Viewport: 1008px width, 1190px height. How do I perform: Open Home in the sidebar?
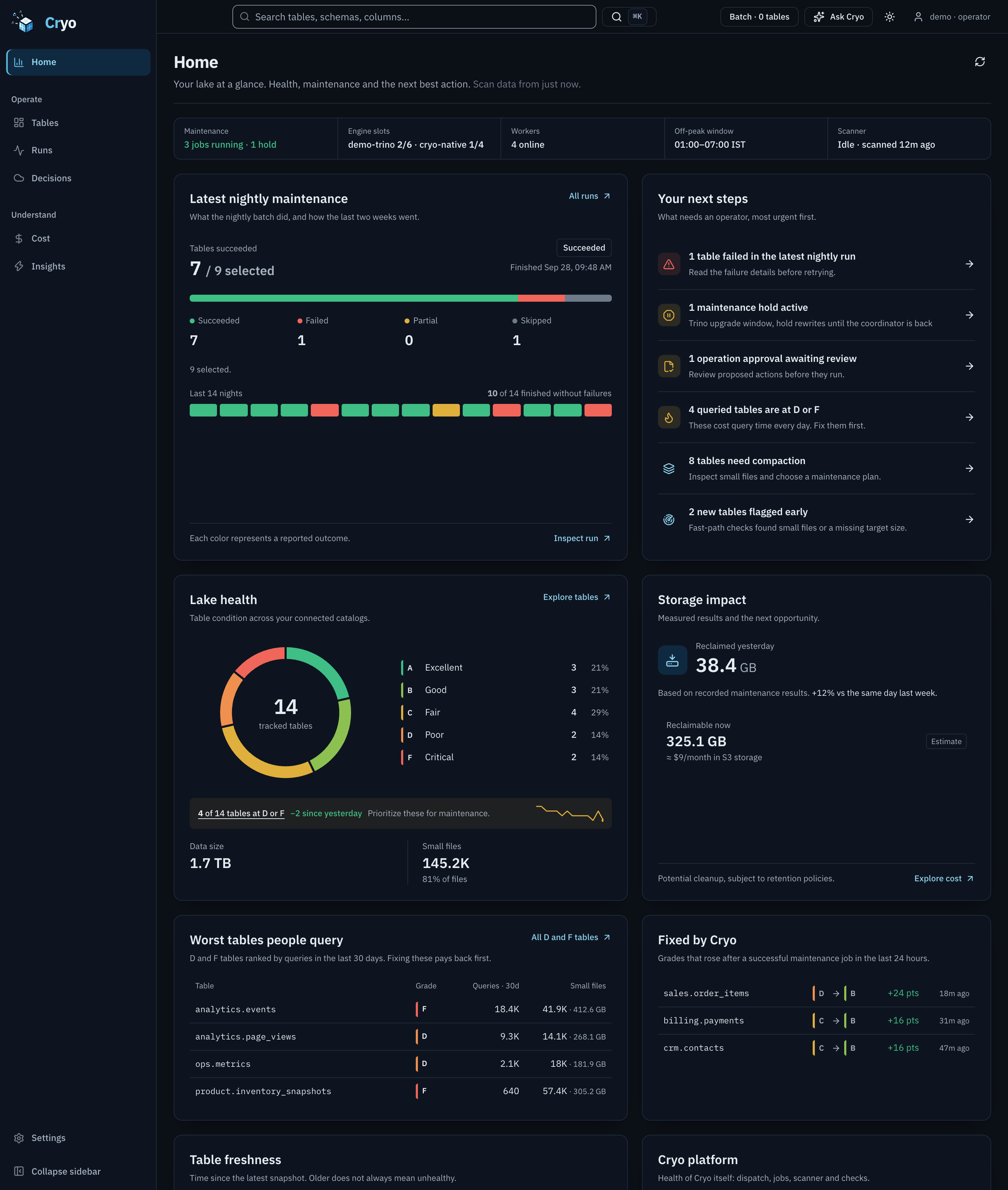coord(78,62)
